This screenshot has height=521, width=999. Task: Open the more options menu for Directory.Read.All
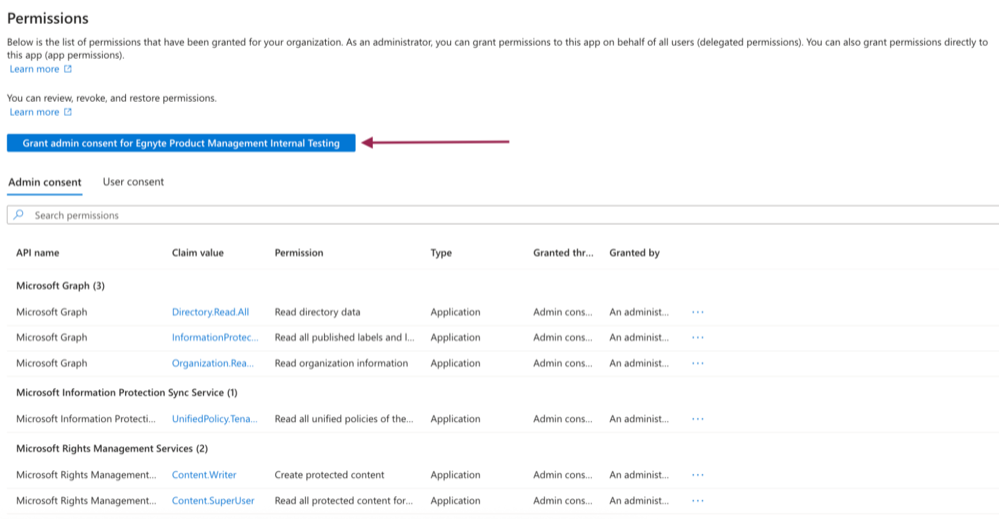point(698,312)
